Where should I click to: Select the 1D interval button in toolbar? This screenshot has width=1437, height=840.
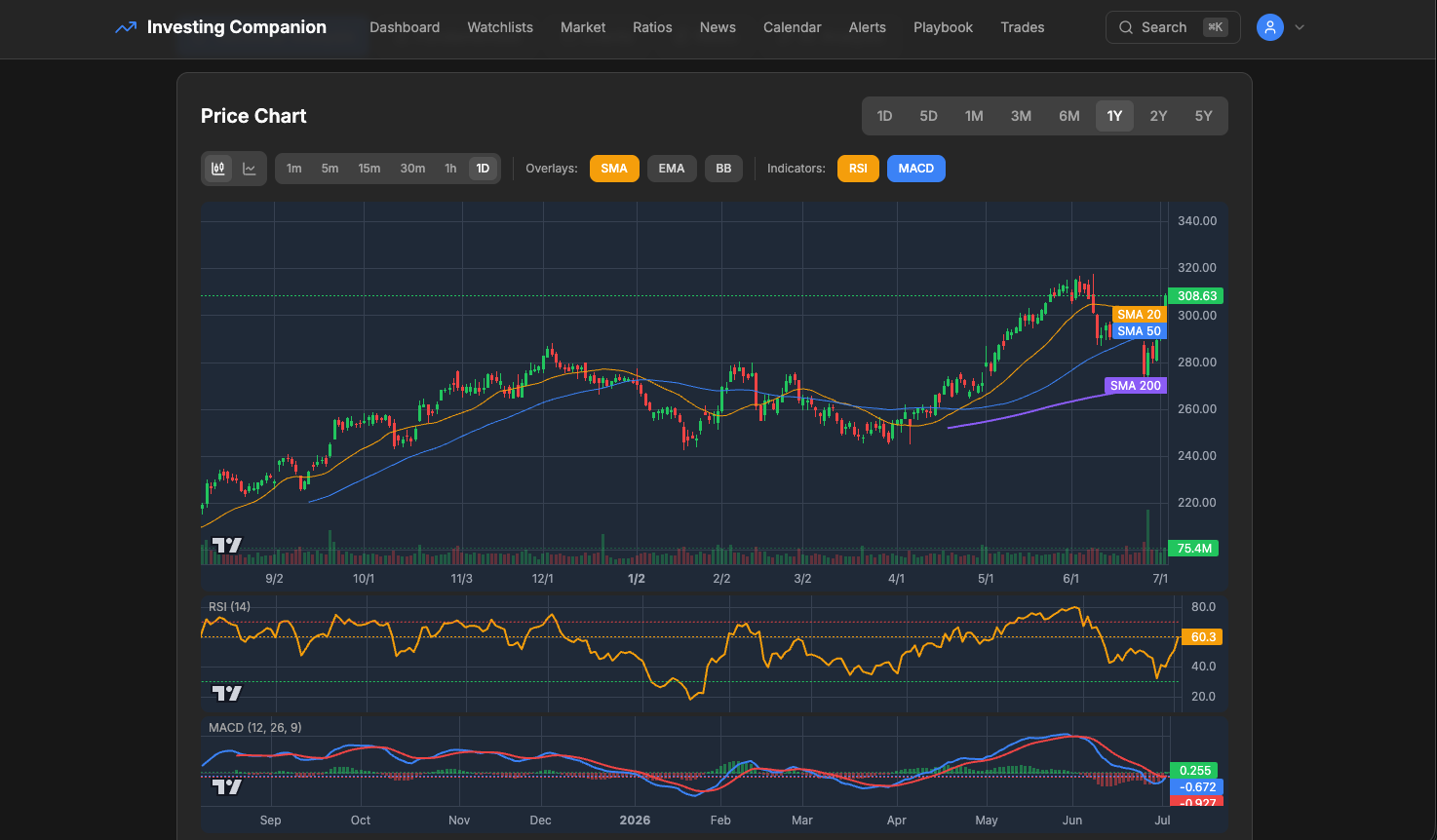483,169
